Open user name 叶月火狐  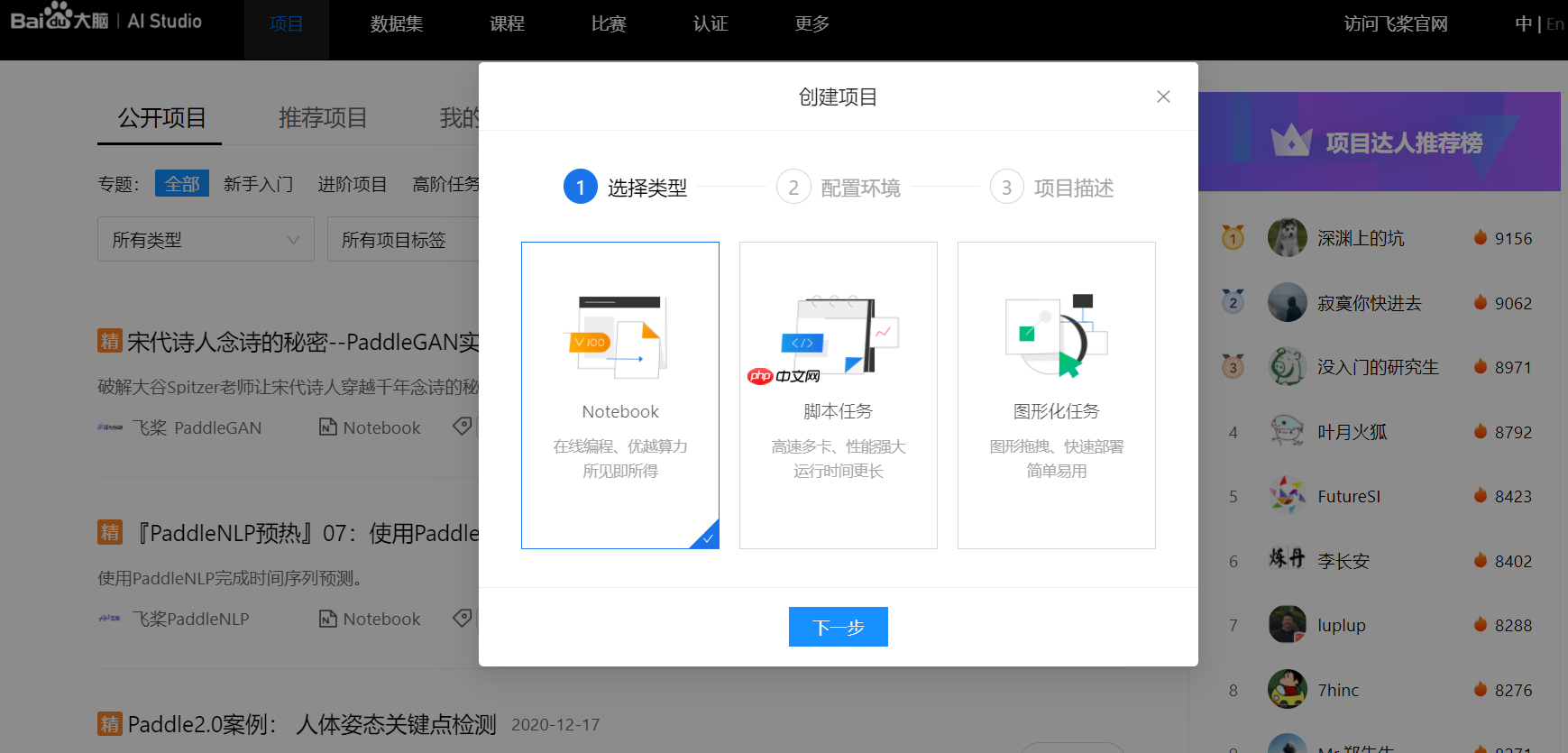(x=1353, y=432)
